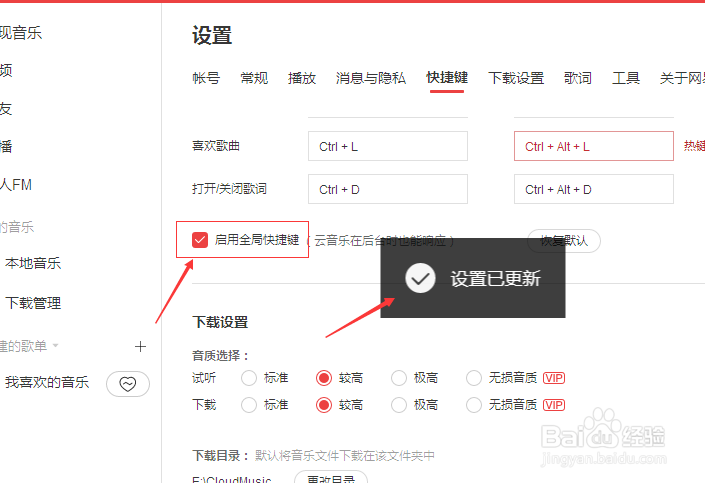Click the Ctrl + D shortcut field
Image resolution: width=705 pixels, height=483 pixels.
(x=388, y=189)
